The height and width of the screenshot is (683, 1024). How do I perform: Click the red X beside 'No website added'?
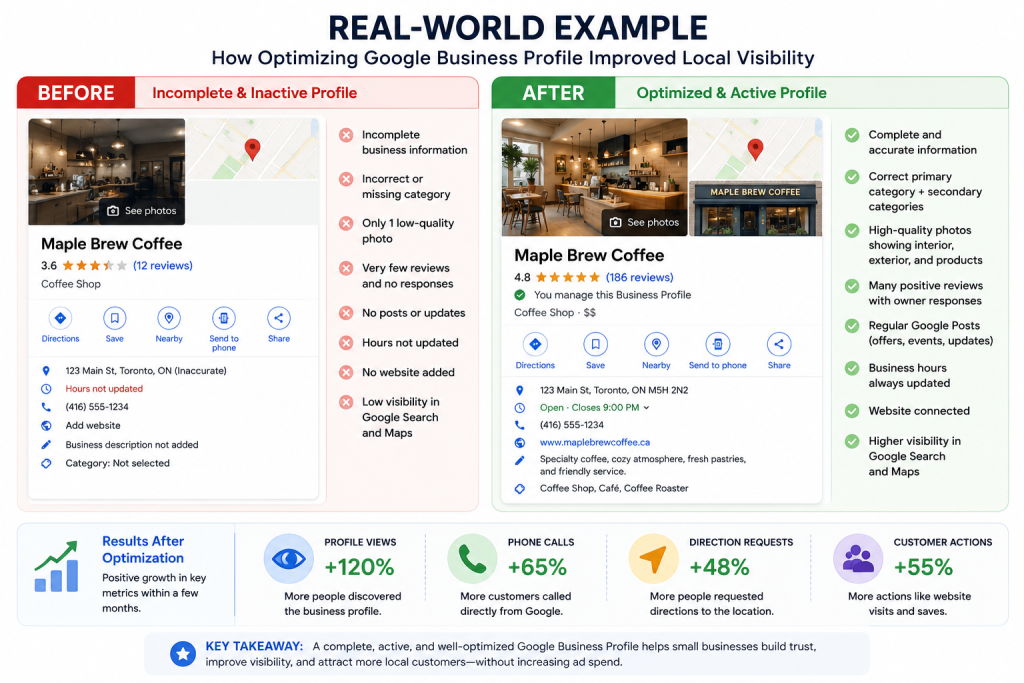[346, 372]
